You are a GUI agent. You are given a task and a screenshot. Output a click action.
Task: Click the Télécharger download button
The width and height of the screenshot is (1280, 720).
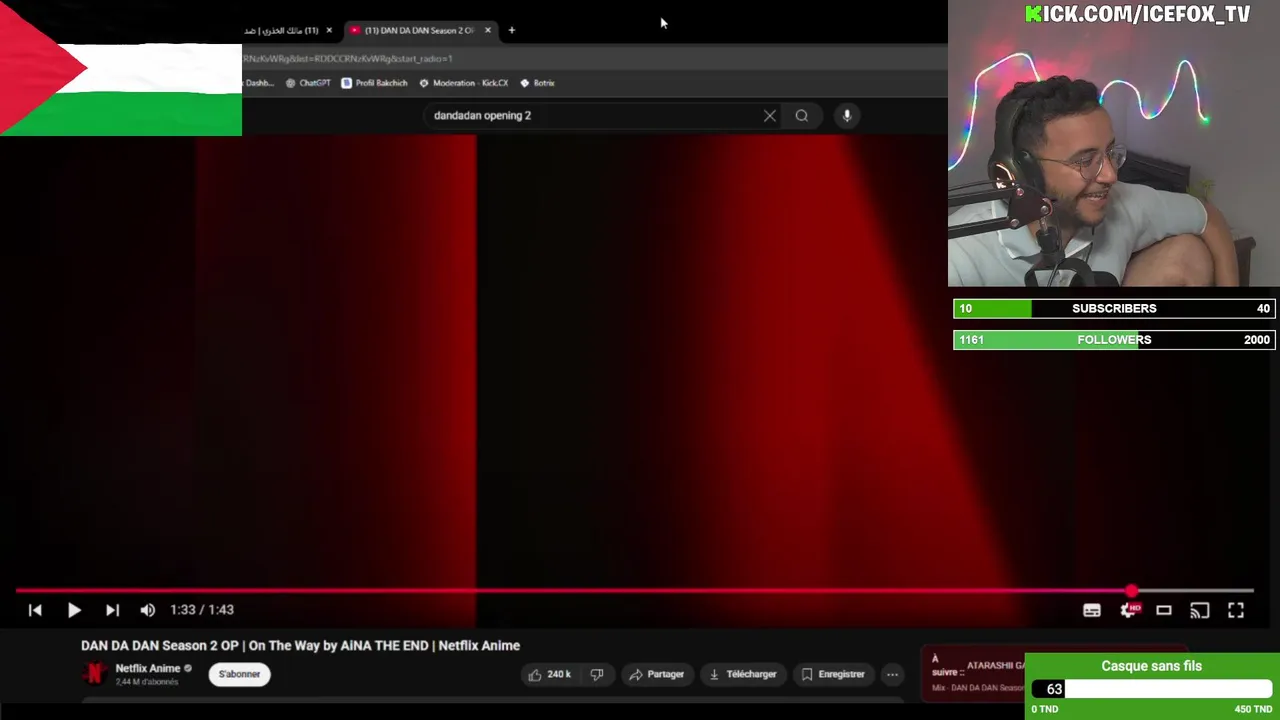(743, 674)
